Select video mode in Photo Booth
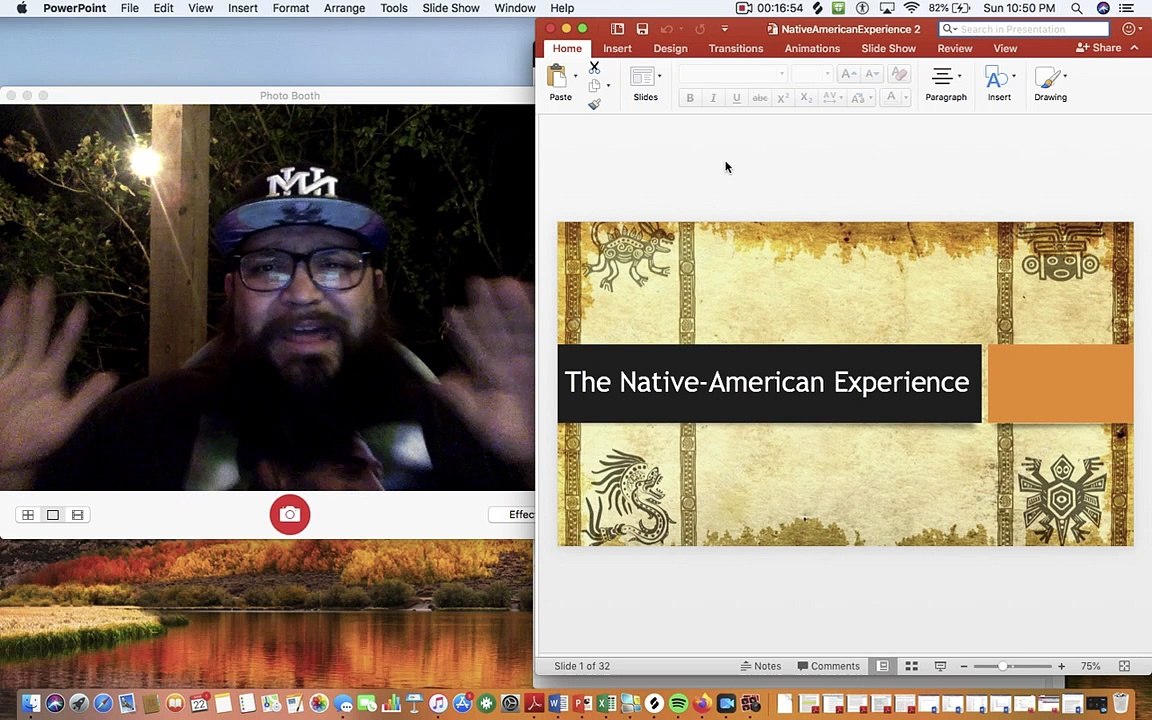This screenshot has width=1152, height=720. pos(78,515)
